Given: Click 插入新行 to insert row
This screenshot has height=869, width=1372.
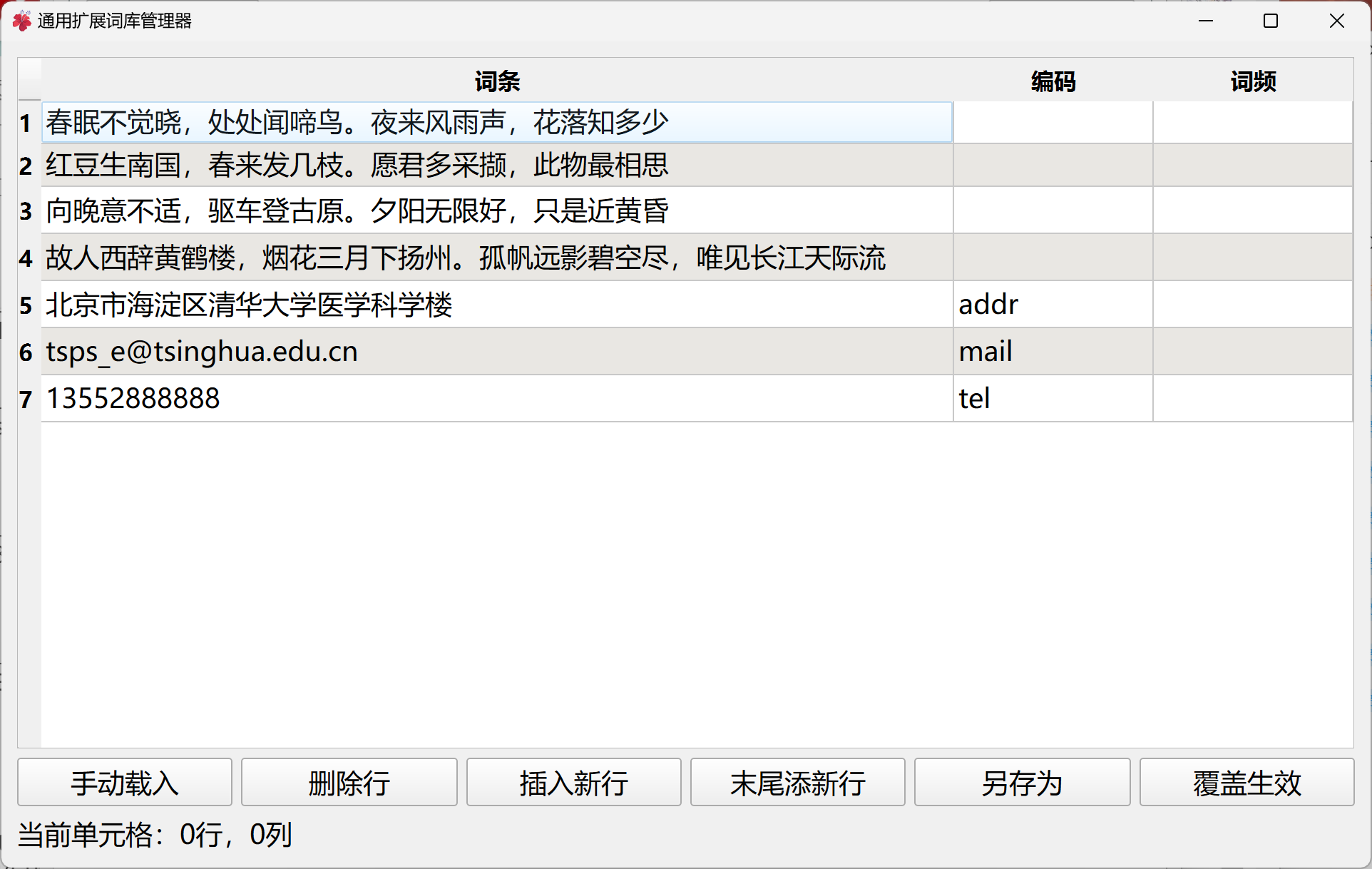Looking at the screenshot, I should pos(573,783).
